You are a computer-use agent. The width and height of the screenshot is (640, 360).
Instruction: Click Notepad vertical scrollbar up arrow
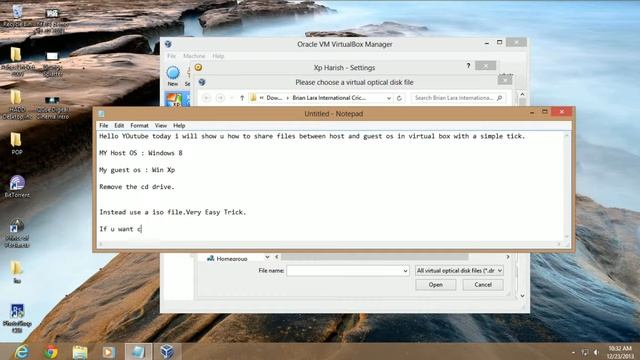tap(567, 135)
